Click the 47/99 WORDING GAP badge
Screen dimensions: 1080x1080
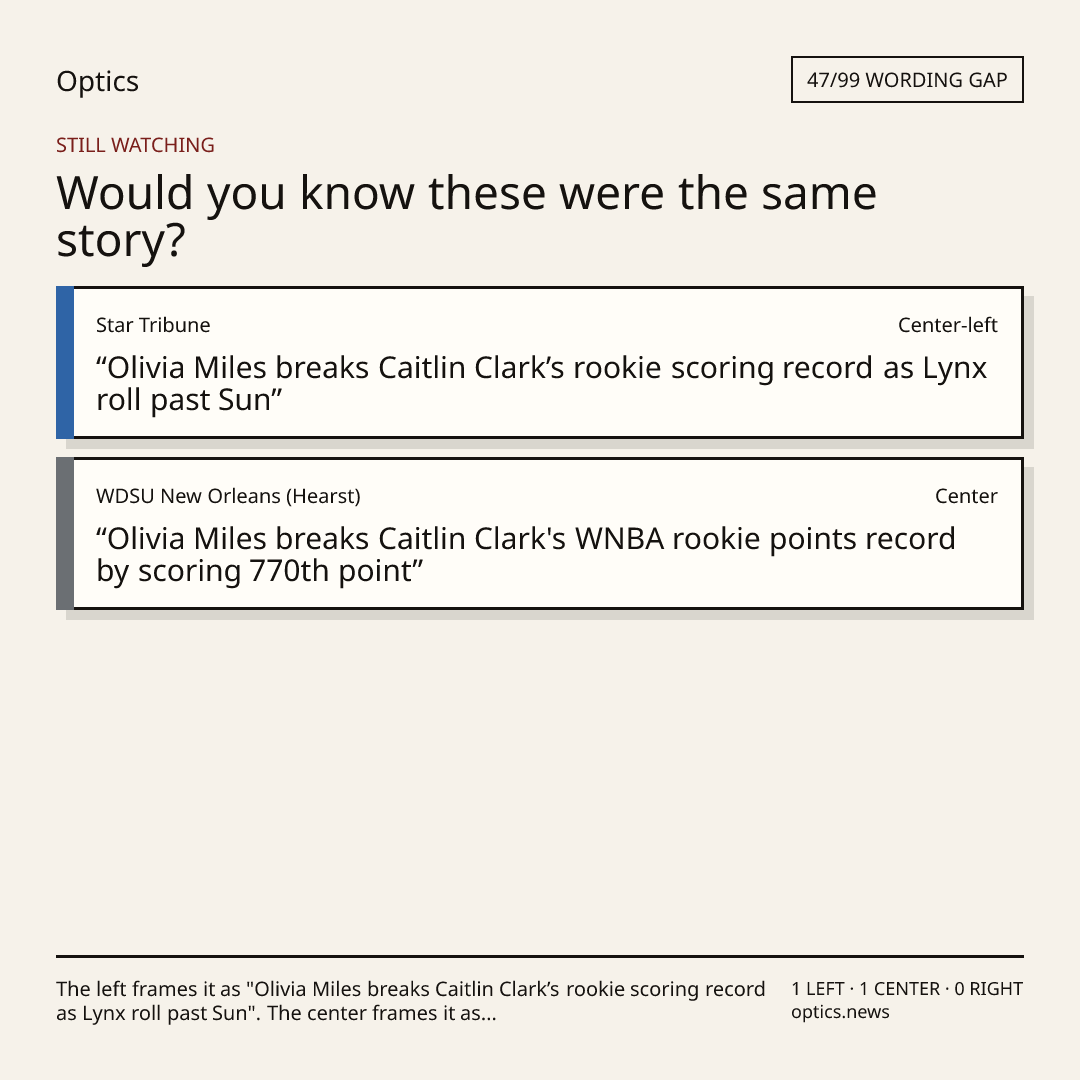[907, 80]
